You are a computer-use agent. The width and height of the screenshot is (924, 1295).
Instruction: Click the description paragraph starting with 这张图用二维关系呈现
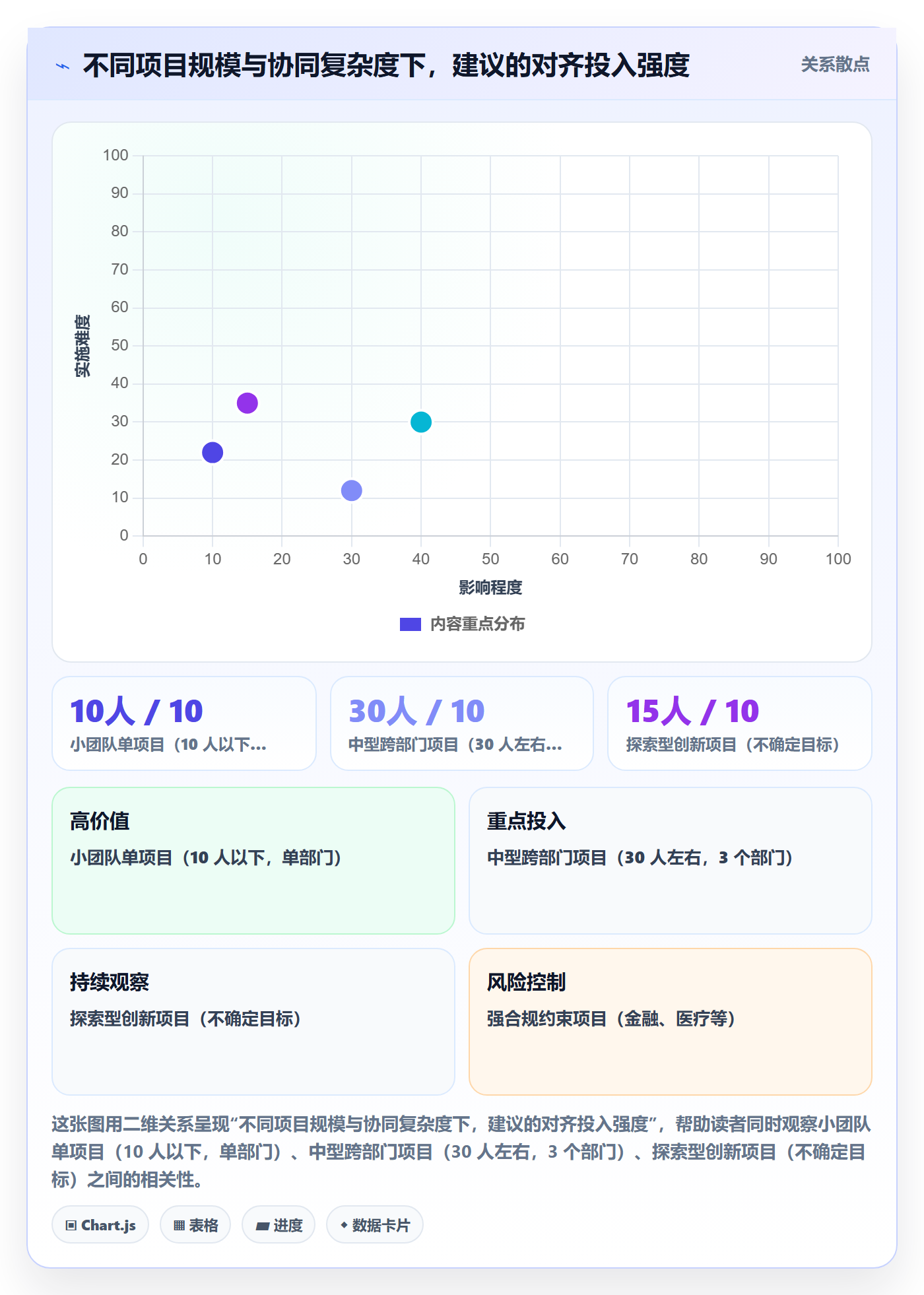[x=462, y=1152]
